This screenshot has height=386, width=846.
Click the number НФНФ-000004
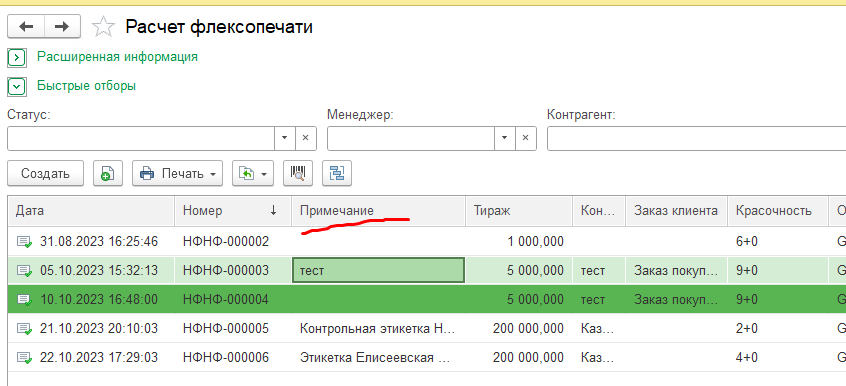point(226,299)
